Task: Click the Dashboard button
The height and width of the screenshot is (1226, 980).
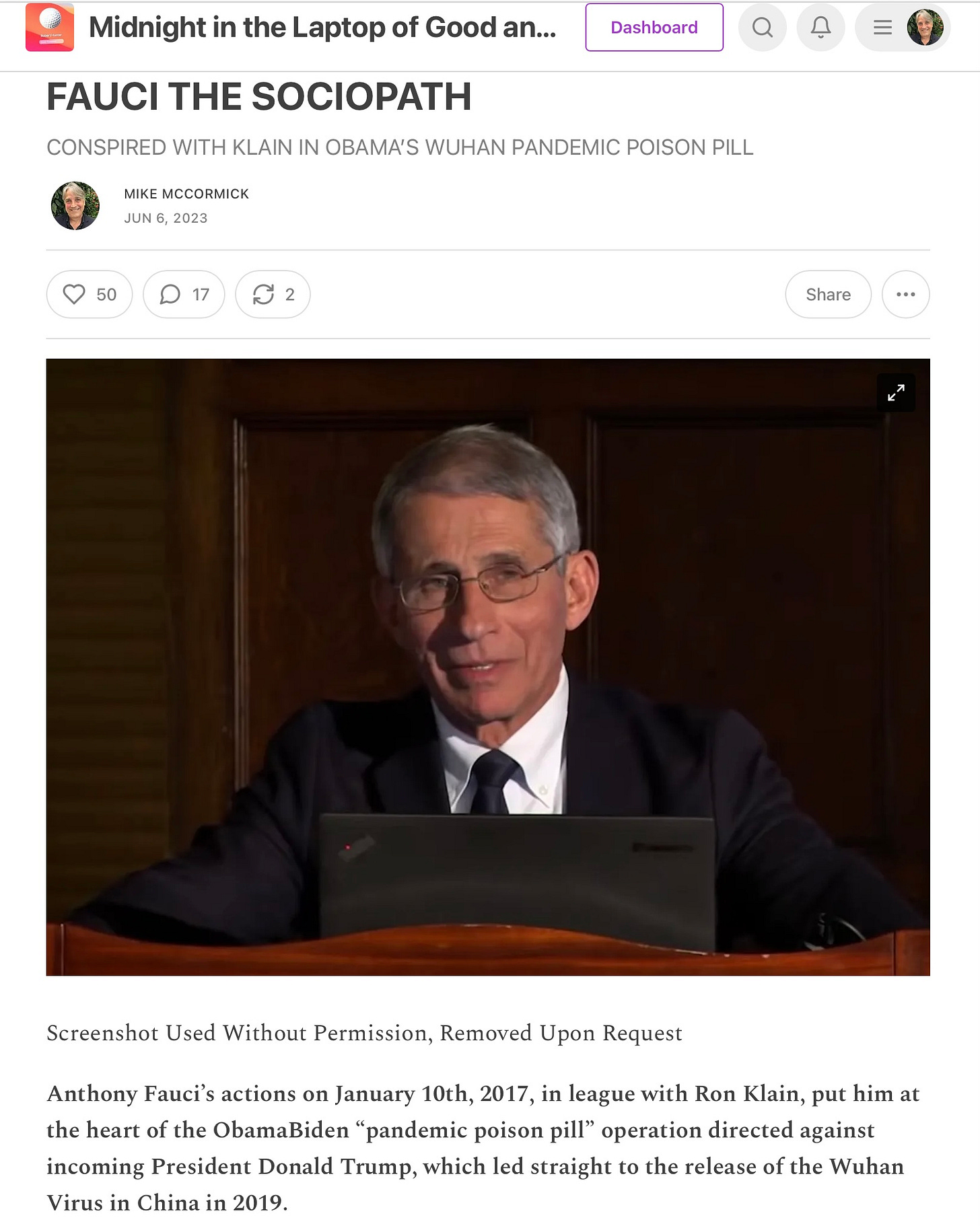Action: pyautogui.click(x=654, y=28)
